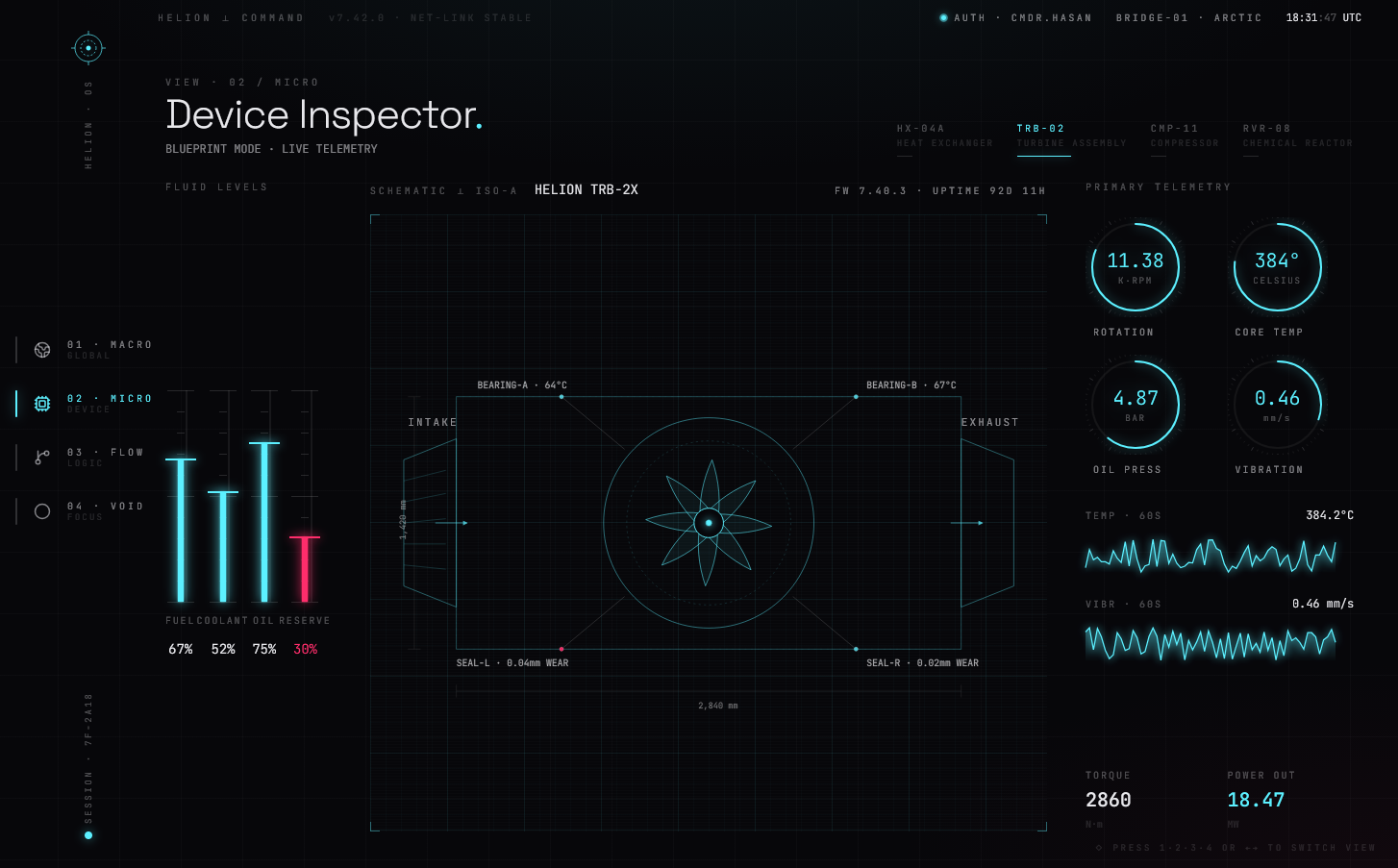Click the SEAL-L 0.04mm WEAR label

[512, 663]
